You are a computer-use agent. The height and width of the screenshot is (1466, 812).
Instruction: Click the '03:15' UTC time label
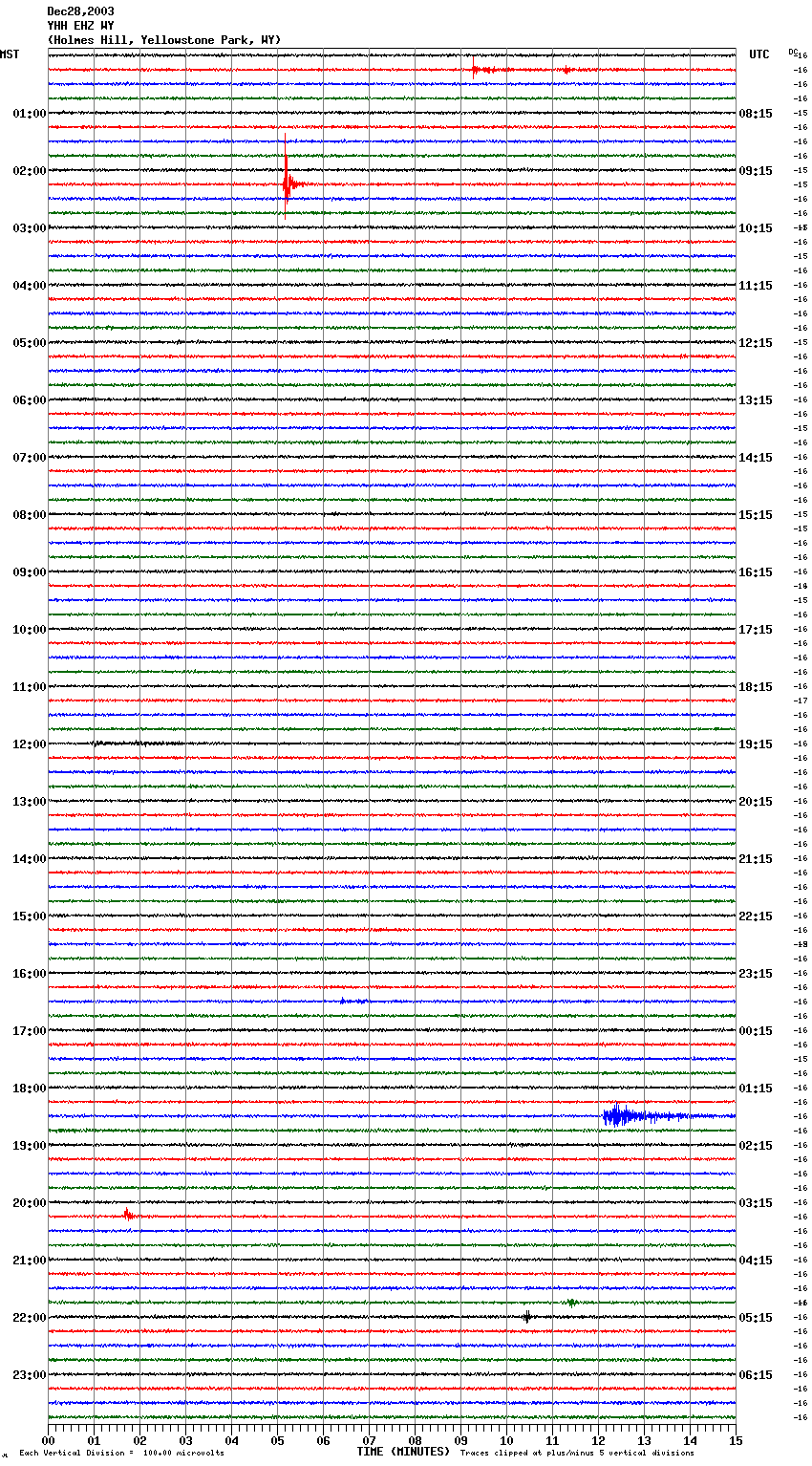(x=756, y=1203)
